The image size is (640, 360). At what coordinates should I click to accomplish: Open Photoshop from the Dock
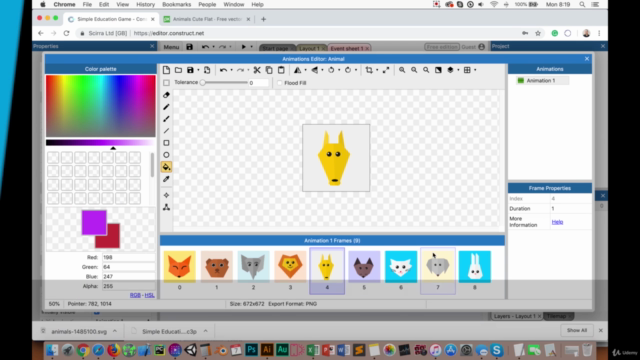click(x=251, y=350)
